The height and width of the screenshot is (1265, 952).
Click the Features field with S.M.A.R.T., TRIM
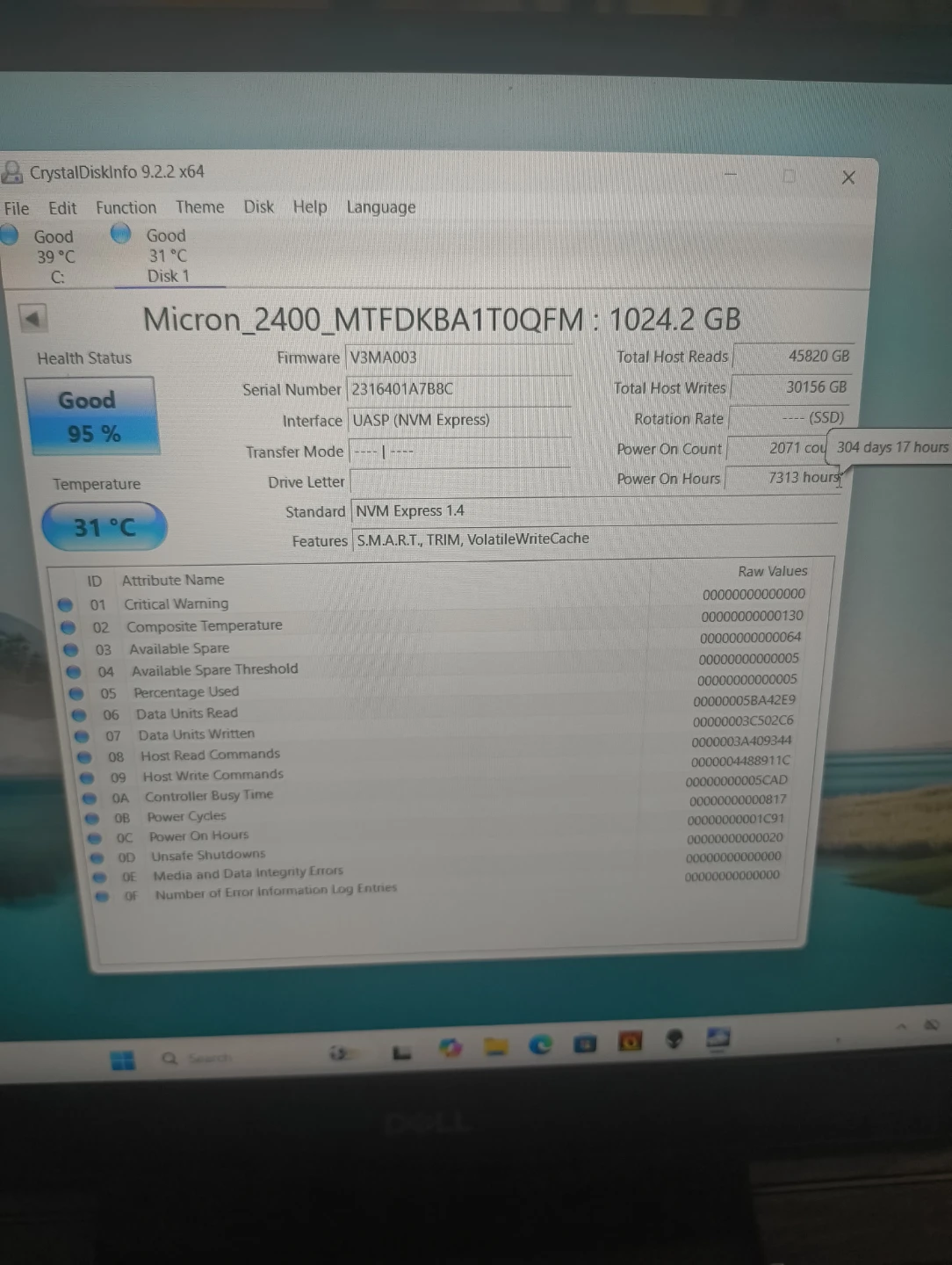pos(594,539)
